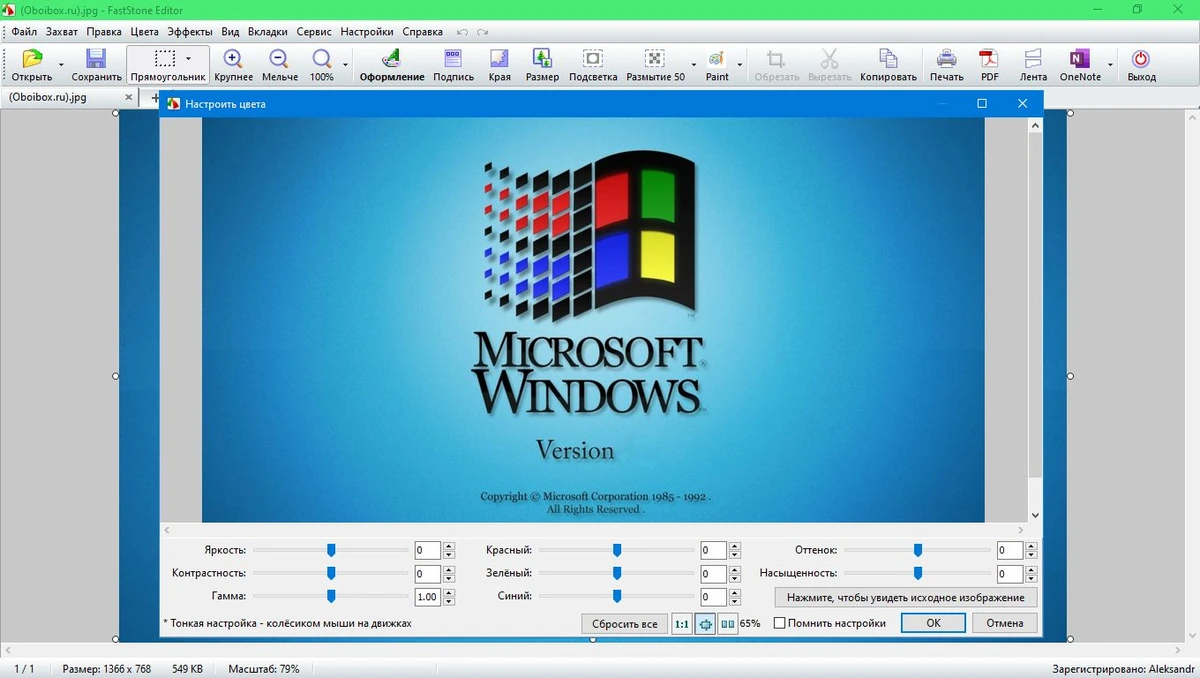Viewport: 1200px width, 678px height.
Task: Click the Насыщенность slider handle
Action: [917, 573]
